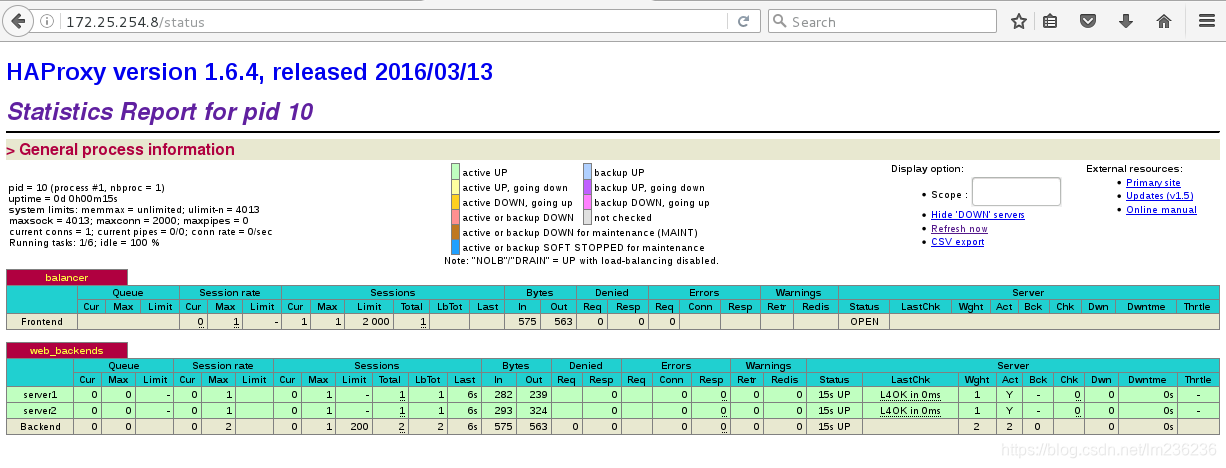This screenshot has width=1226, height=468.
Task: Open the Online manual link
Action: [x=1161, y=210]
